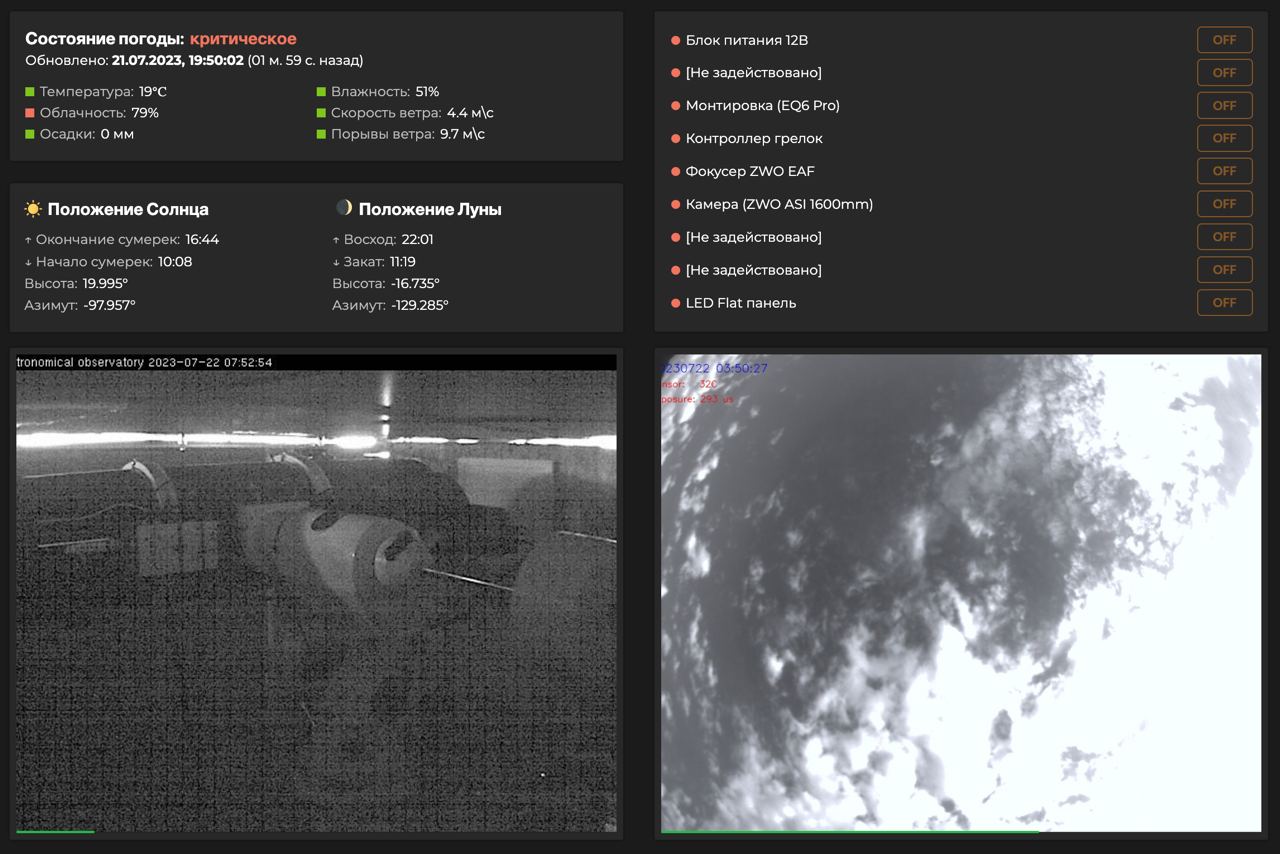
Task: Click the критическое weather status
Action: coord(243,39)
